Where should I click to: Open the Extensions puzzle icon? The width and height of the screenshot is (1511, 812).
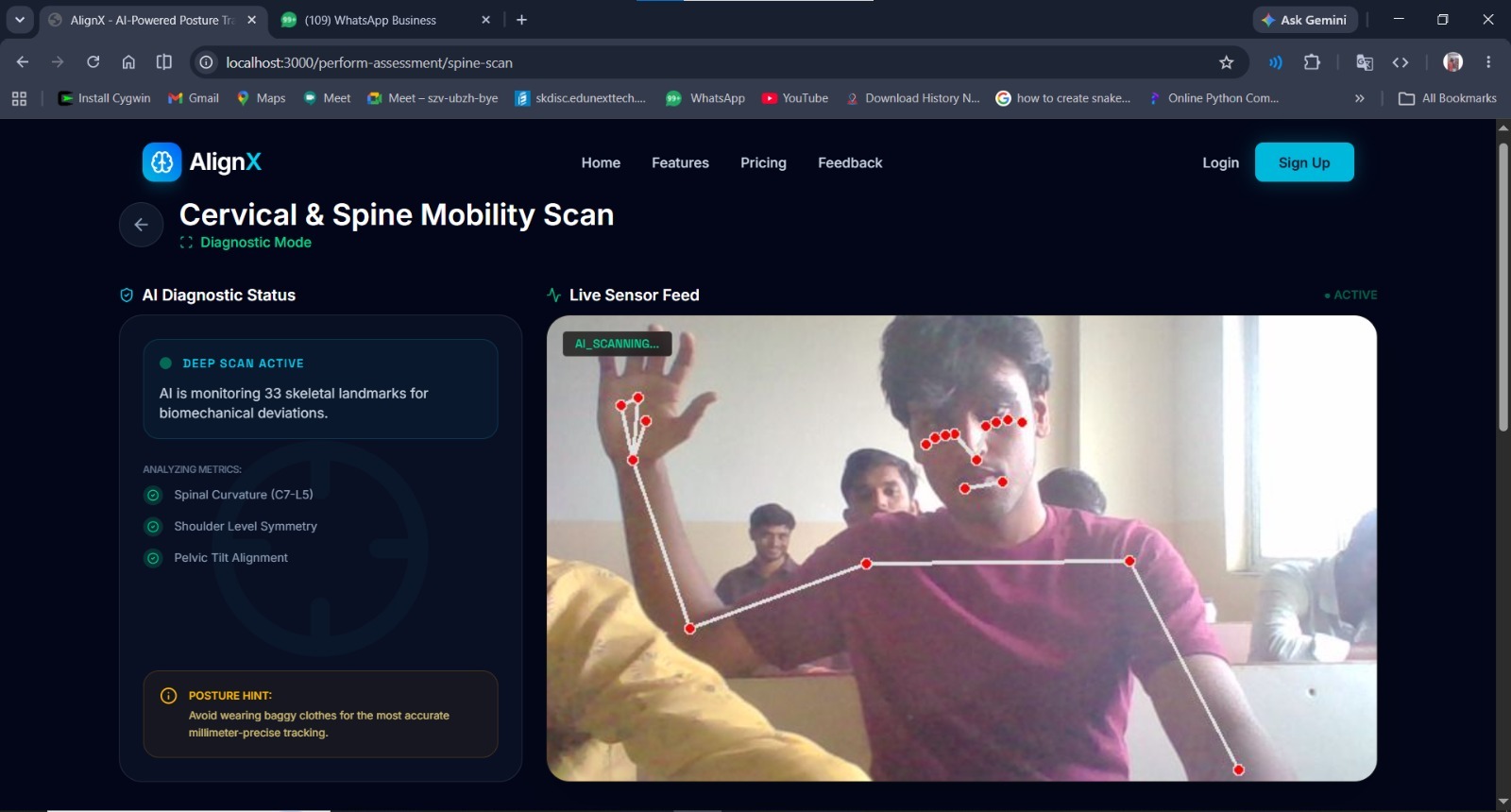tap(1312, 62)
